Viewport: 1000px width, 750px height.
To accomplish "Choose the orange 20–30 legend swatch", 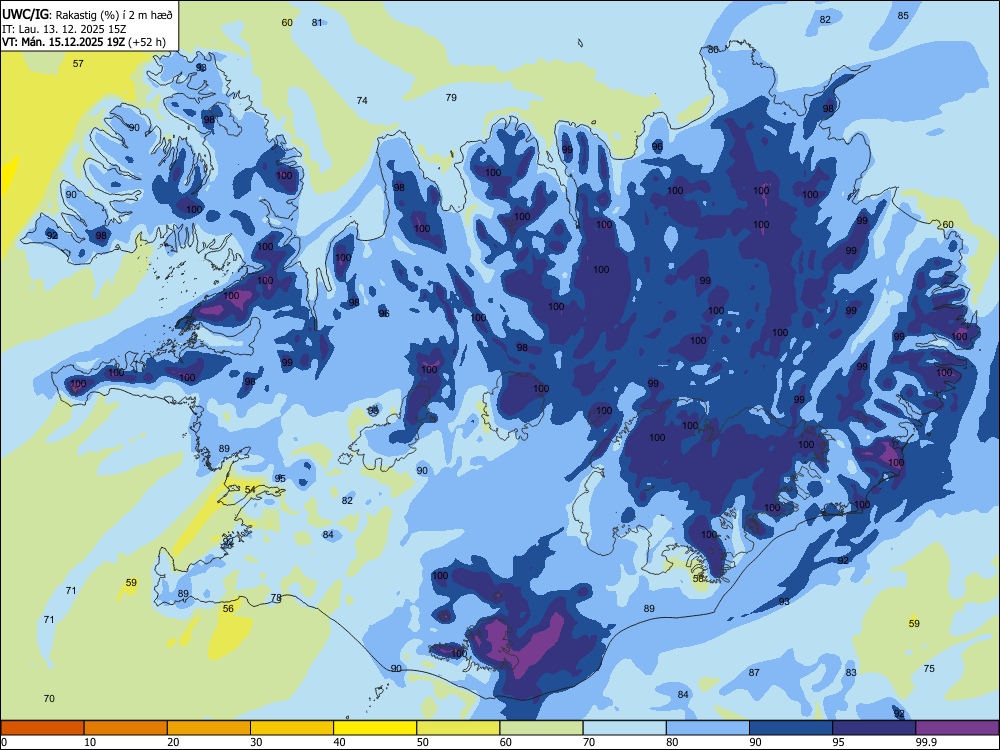I will (209, 728).
